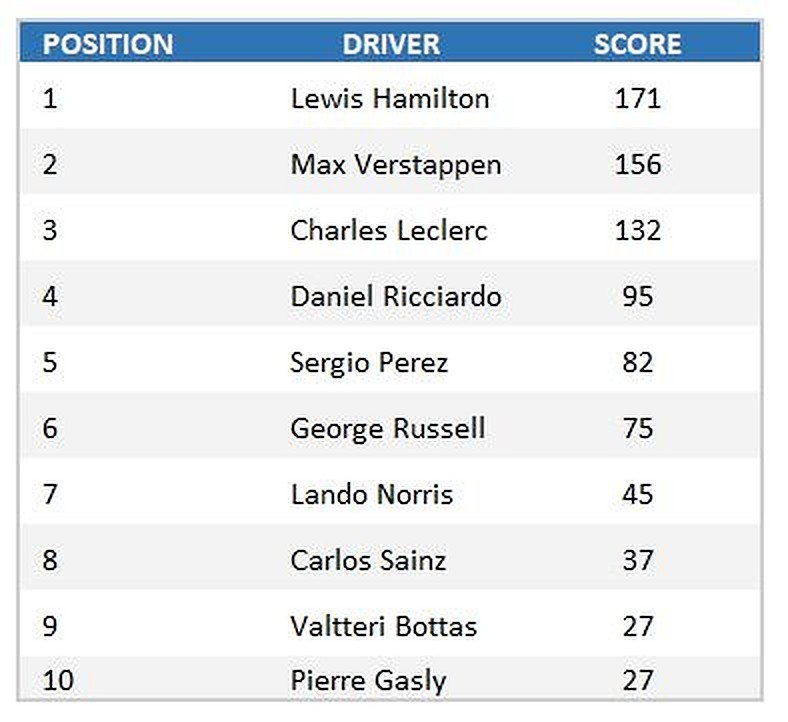Select the score cell showing 156
This screenshot has width=788, height=722.
638,165
